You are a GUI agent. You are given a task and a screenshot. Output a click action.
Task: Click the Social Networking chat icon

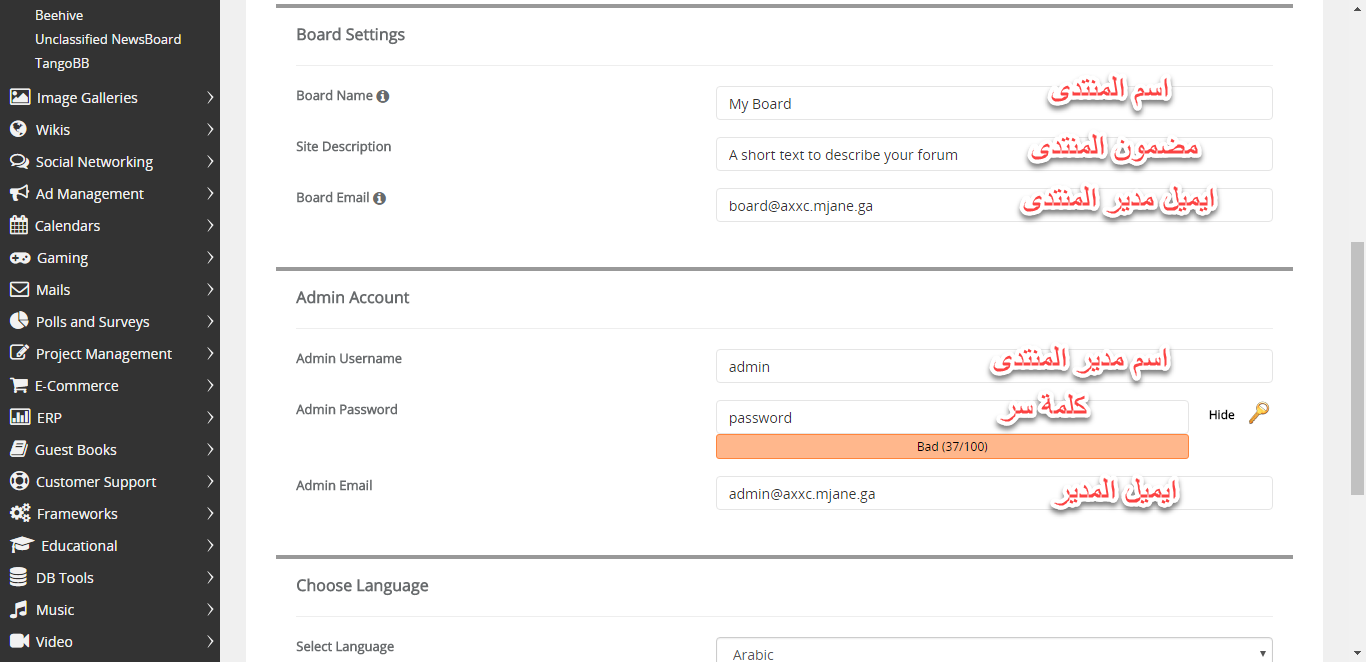18,161
